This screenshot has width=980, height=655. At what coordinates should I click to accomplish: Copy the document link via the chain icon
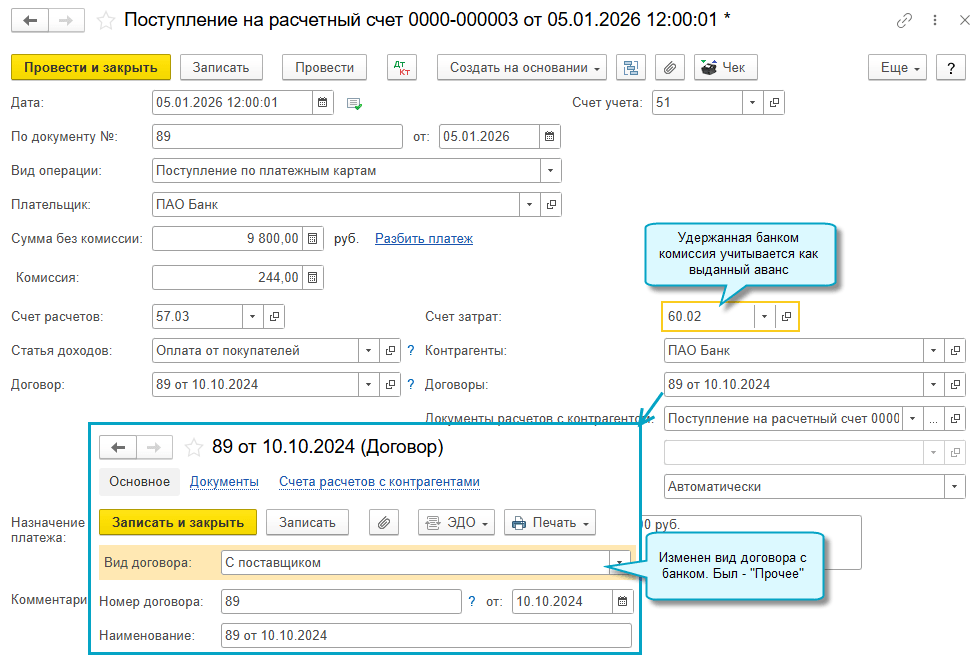pos(904,21)
